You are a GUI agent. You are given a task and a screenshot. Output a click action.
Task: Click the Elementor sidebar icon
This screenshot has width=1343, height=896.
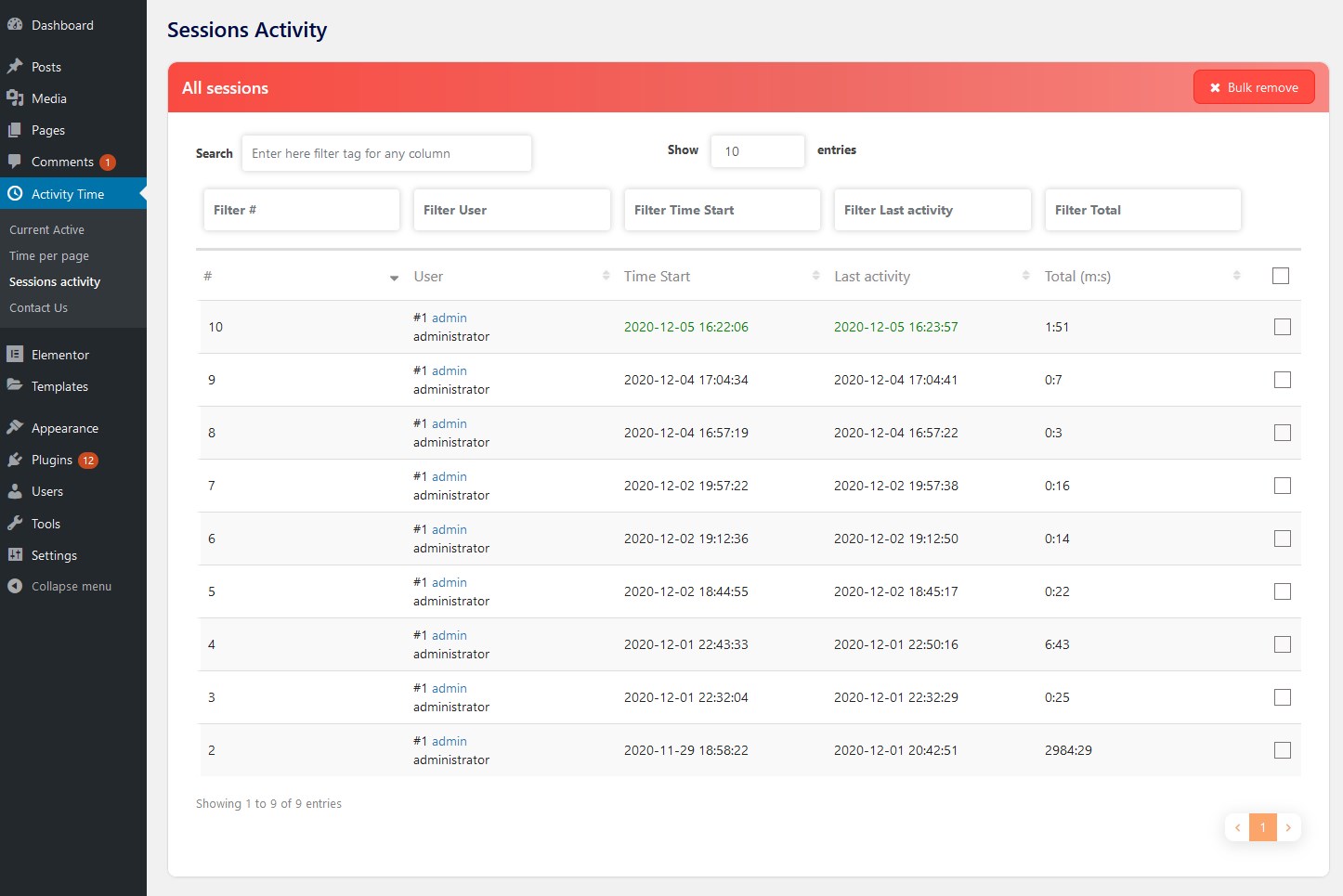[x=15, y=355]
